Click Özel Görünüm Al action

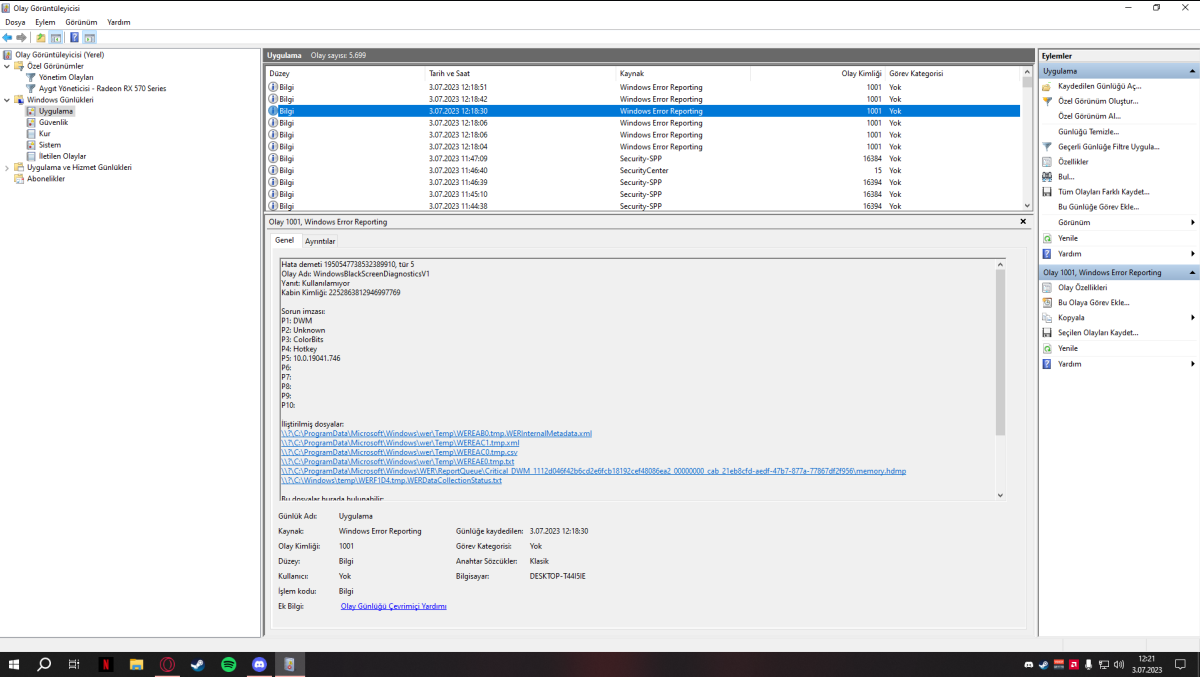pos(1089,116)
